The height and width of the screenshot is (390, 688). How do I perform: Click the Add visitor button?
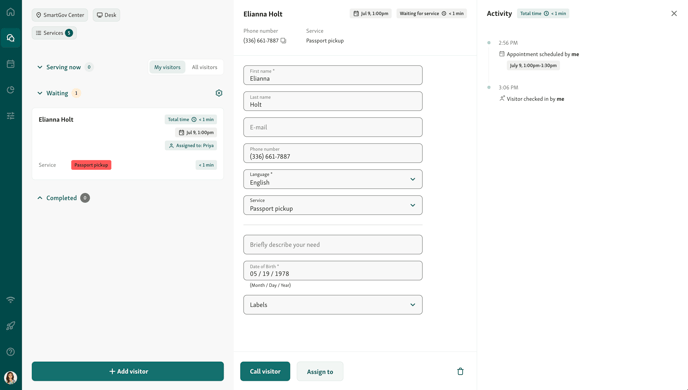128,371
